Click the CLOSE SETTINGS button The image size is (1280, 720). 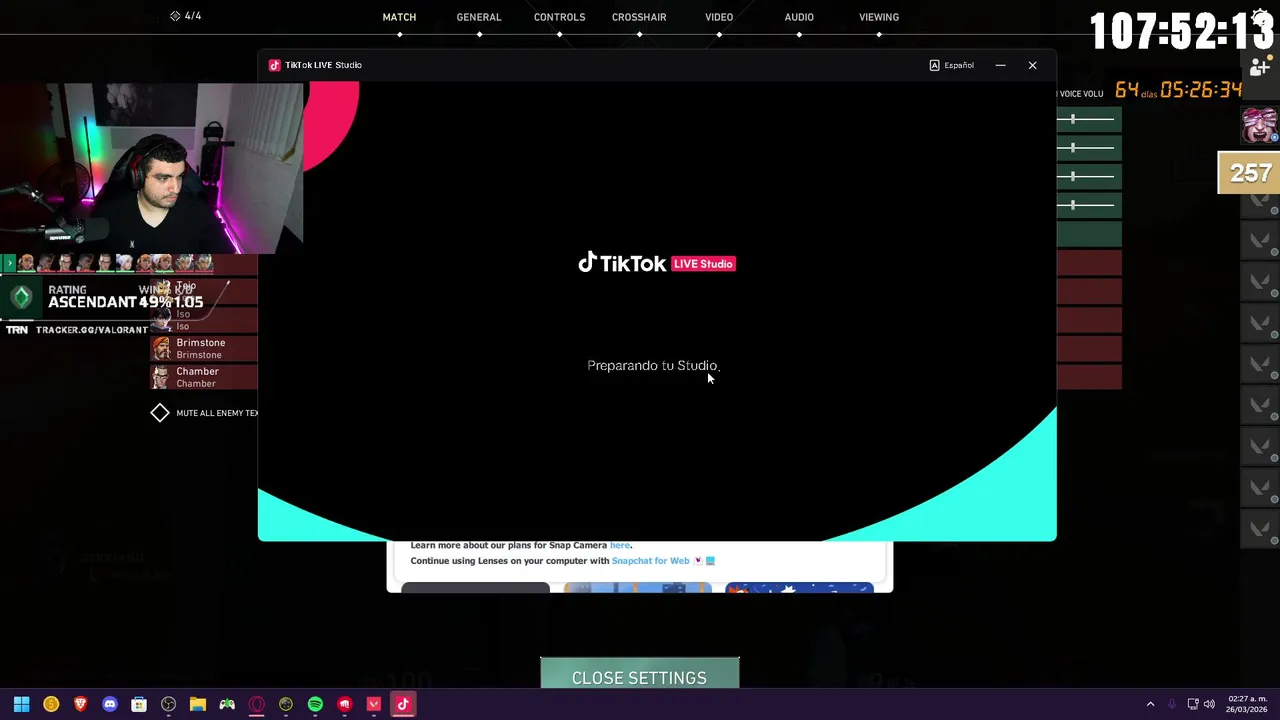639,674
